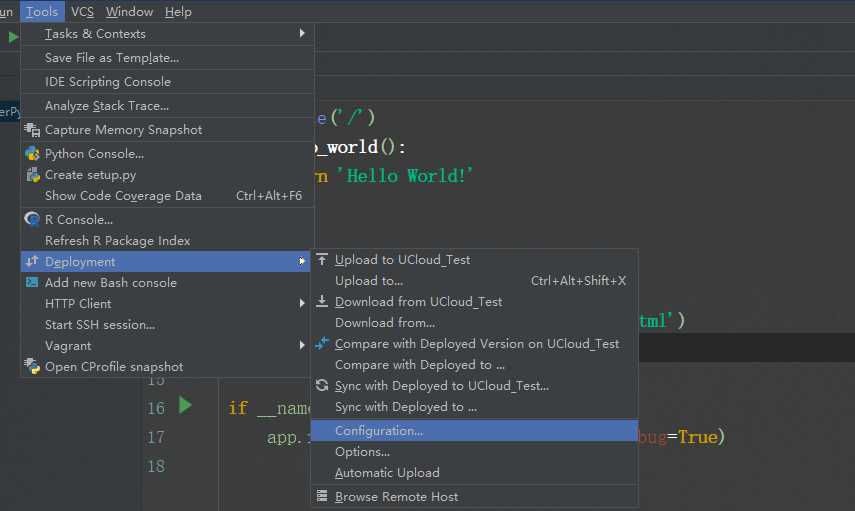Image resolution: width=855 pixels, height=511 pixels.
Task: Click the Download from UCloud_Test icon
Action: [322, 301]
